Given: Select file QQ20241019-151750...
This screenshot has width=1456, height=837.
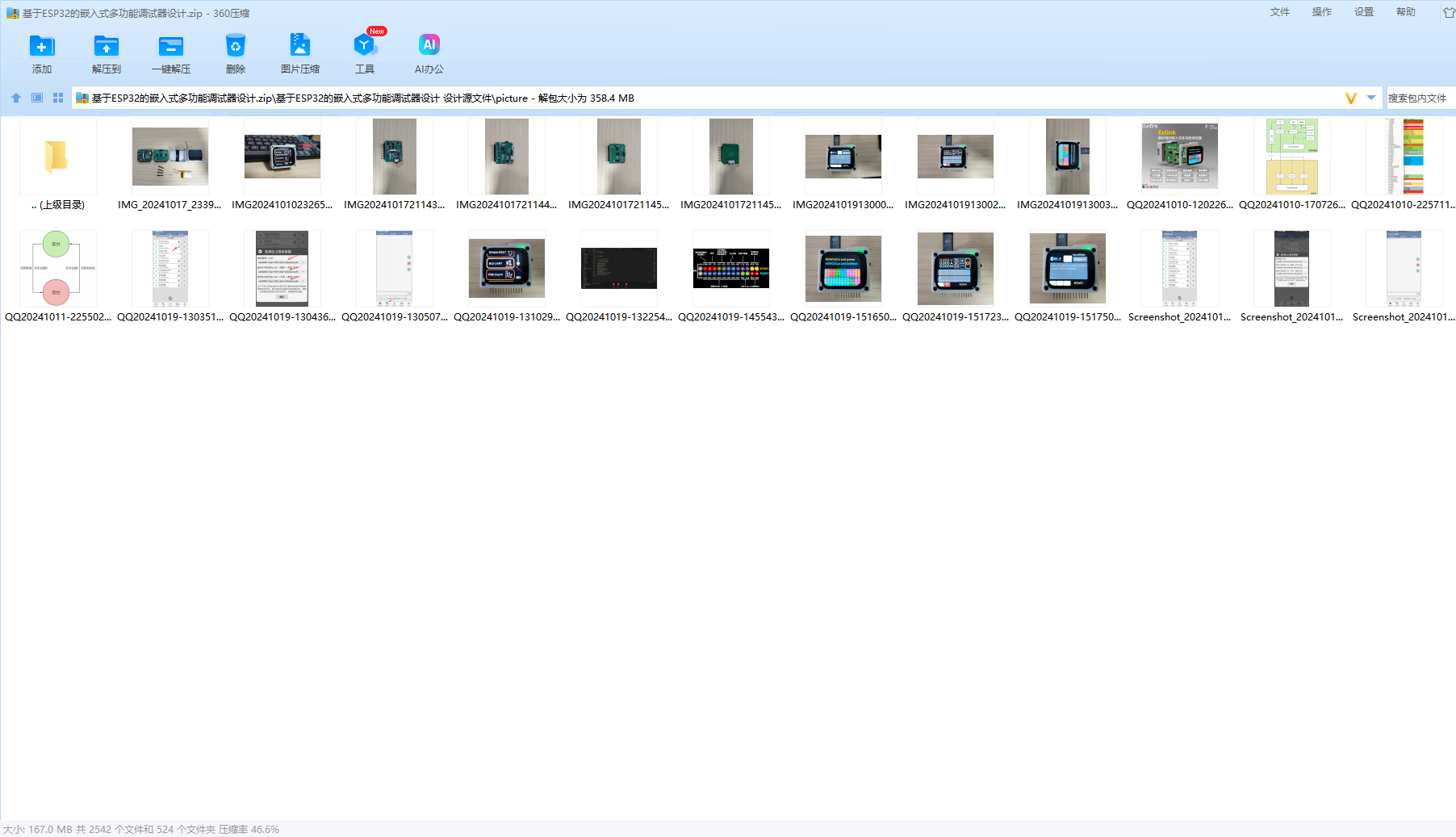Looking at the screenshot, I should (1067, 277).
